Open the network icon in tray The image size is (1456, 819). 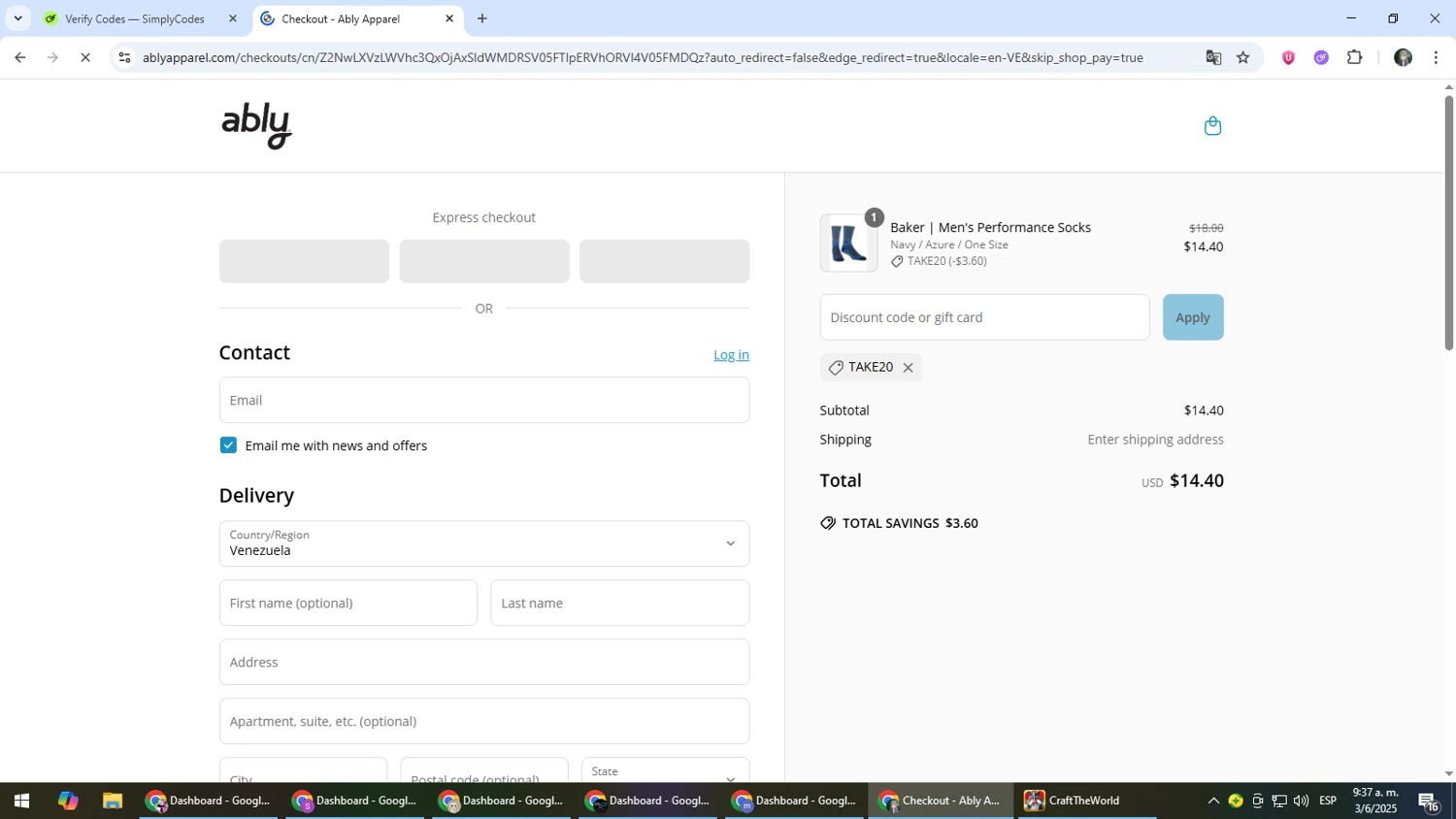coord(1279,801)
